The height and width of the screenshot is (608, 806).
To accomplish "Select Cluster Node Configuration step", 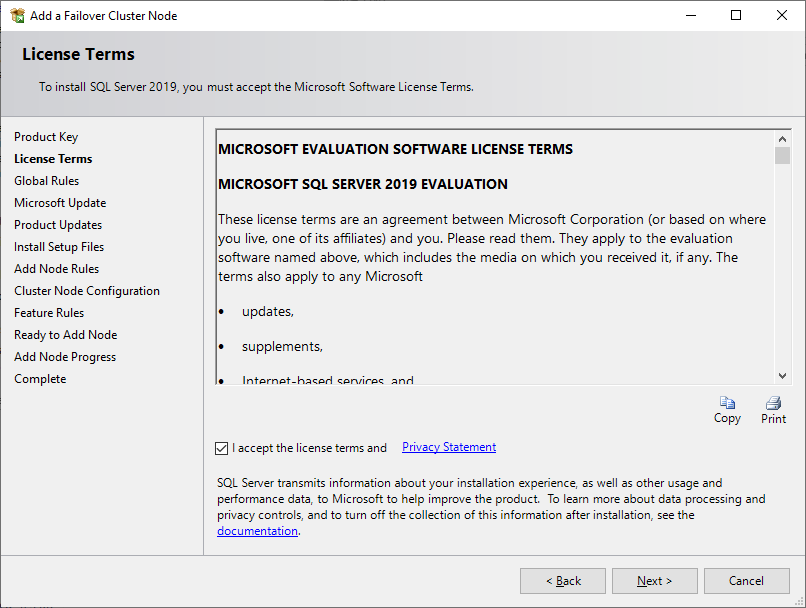I will coord(87,291).
